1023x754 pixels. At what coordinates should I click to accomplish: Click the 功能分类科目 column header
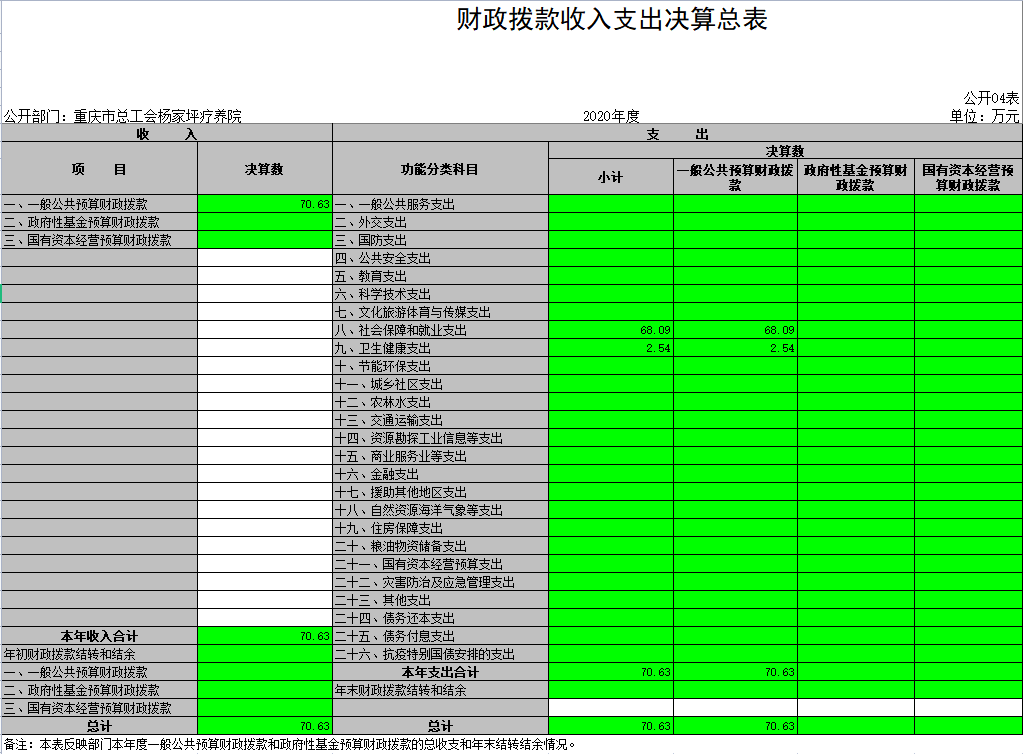click(x=440, y=170)
